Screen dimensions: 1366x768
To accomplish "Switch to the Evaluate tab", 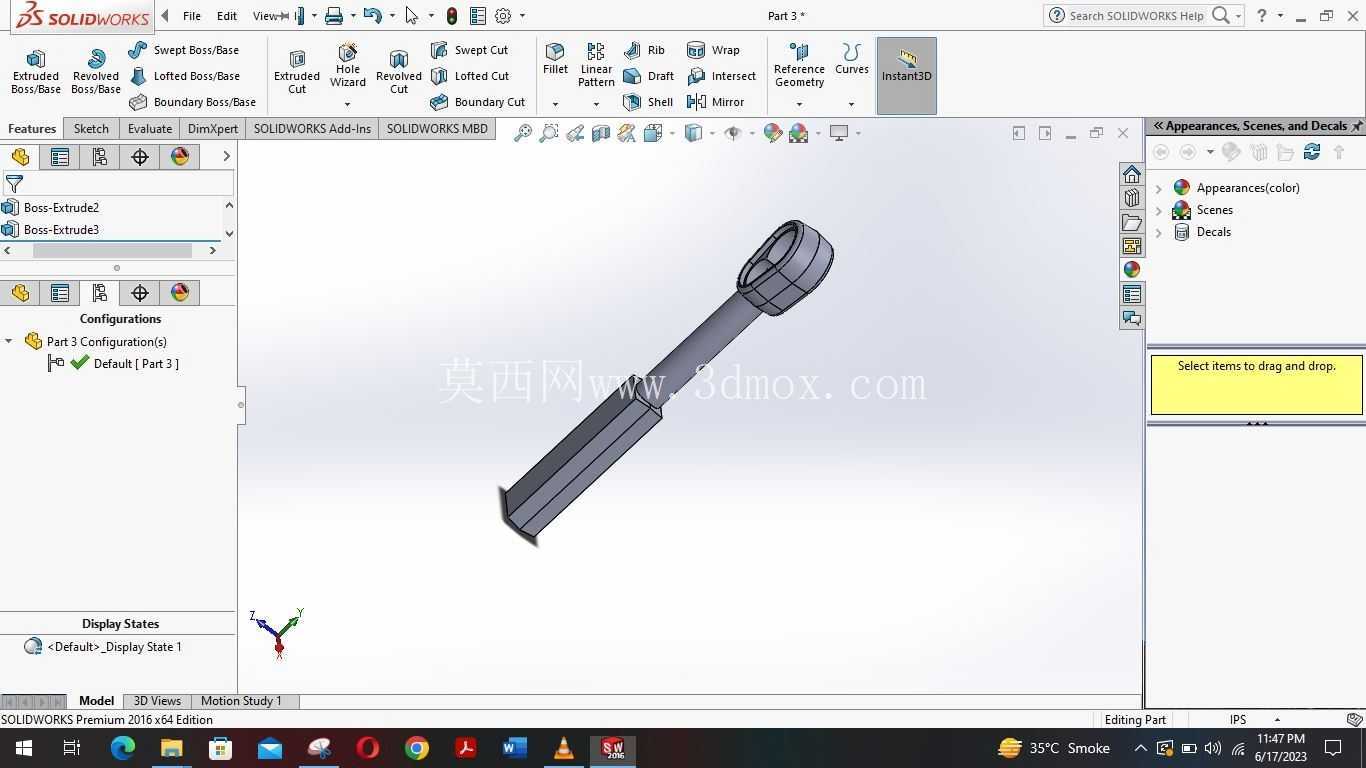I will pos(150,129).
